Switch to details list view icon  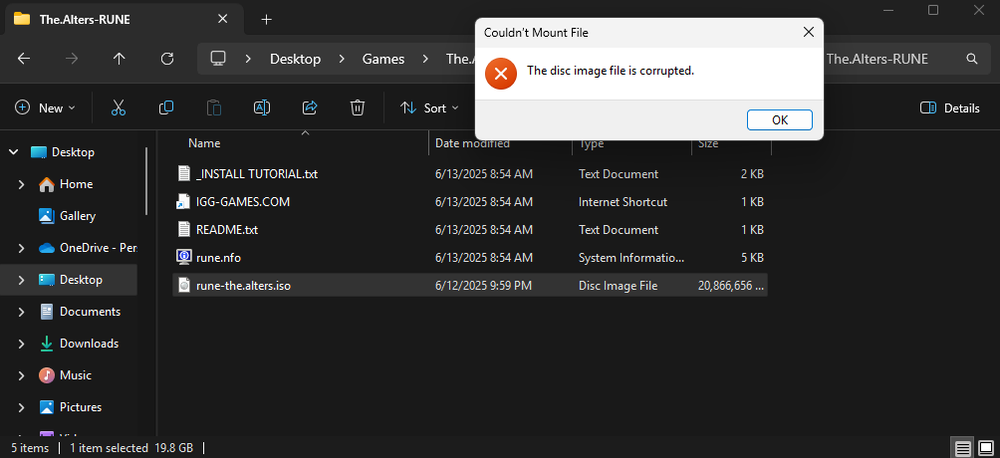click(x=963, y=448)
